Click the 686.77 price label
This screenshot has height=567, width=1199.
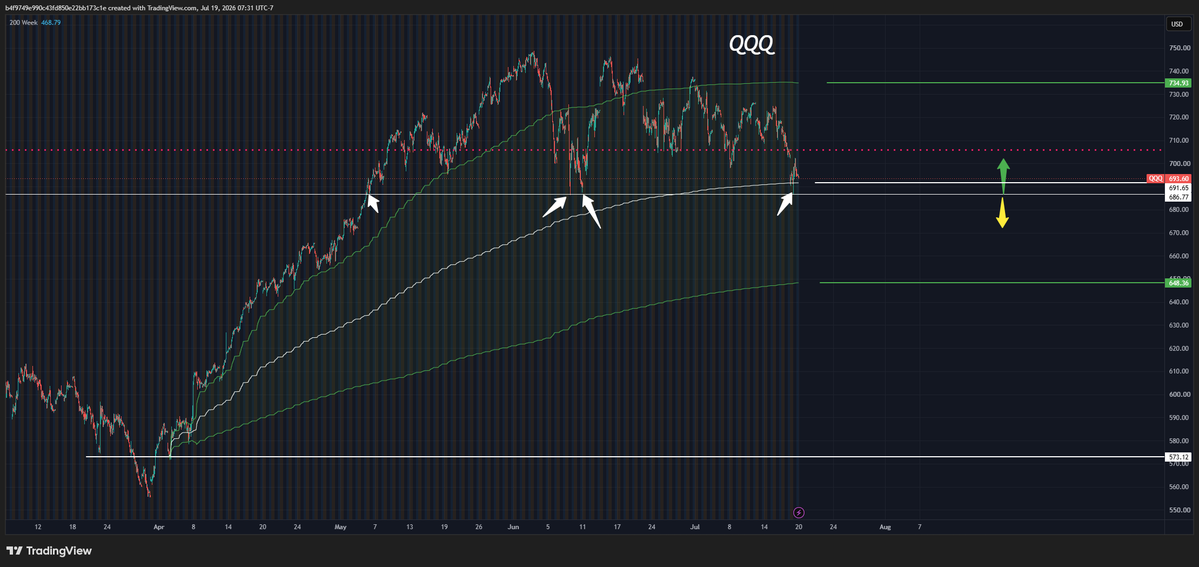(1178, 197)
